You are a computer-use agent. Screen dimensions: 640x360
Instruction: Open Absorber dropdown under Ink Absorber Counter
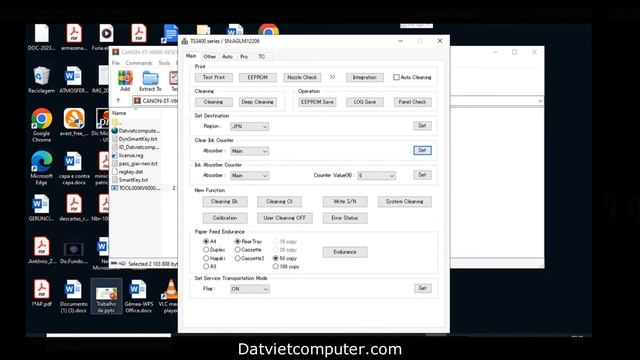click(x=249, y=176)
